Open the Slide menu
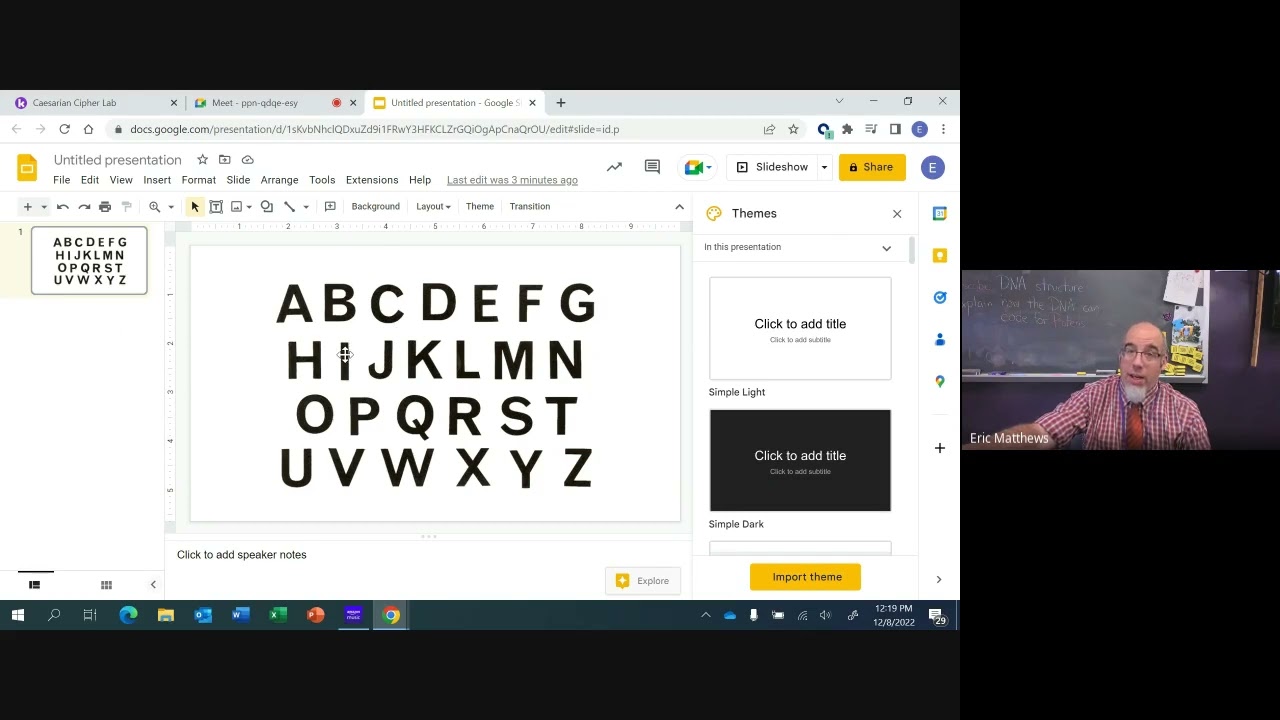 (238, 180)
